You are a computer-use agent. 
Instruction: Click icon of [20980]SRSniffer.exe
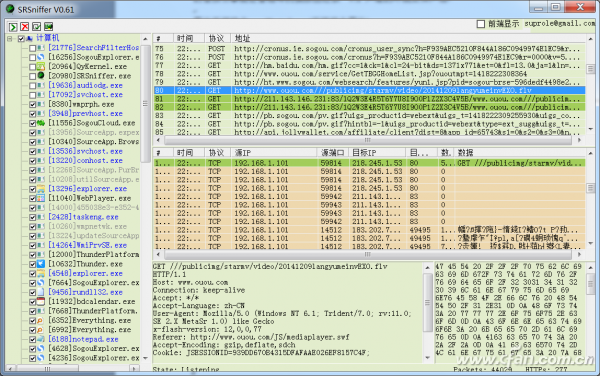coord(41,76)
